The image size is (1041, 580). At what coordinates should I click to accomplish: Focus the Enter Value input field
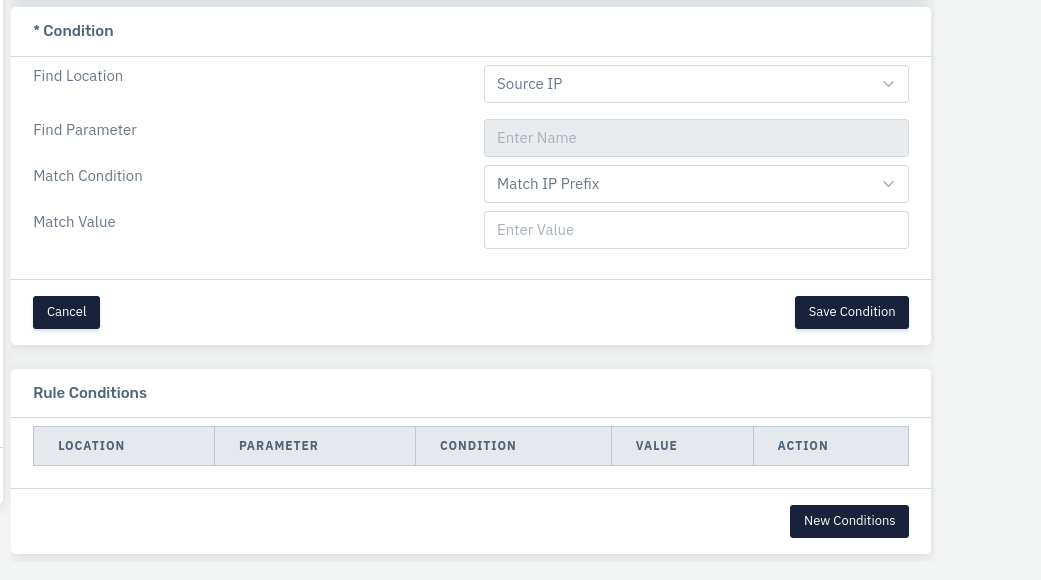(x=696, y=230)
